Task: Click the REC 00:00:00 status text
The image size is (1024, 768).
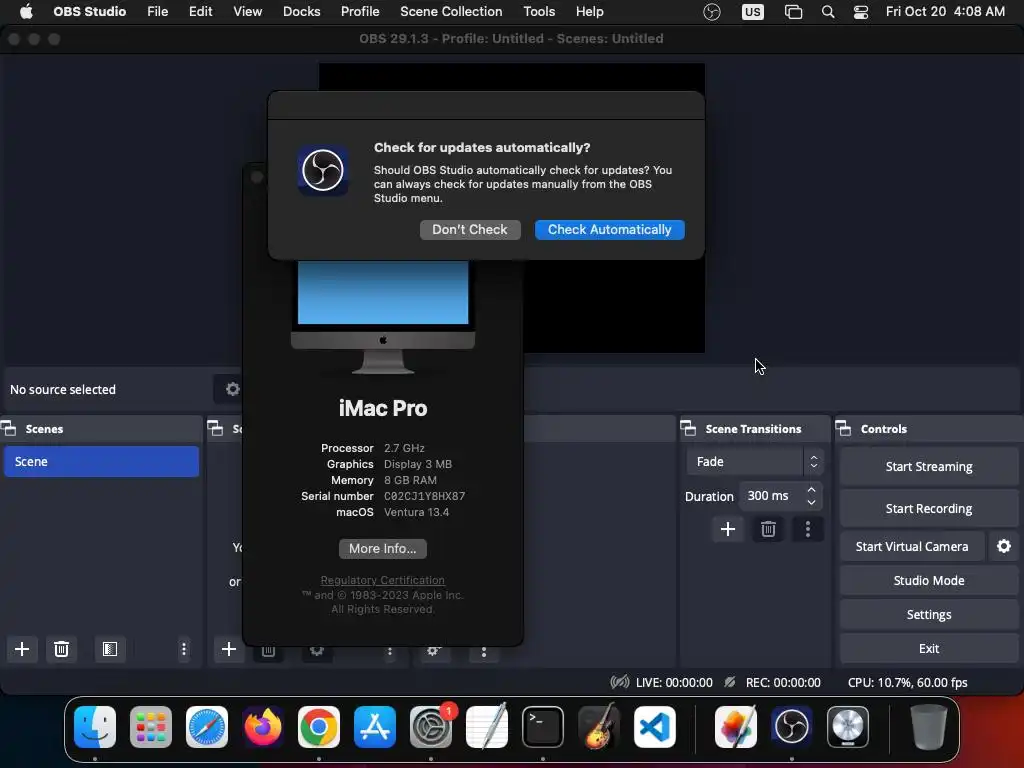Action: pyautogui.click(x=783, y=682)
